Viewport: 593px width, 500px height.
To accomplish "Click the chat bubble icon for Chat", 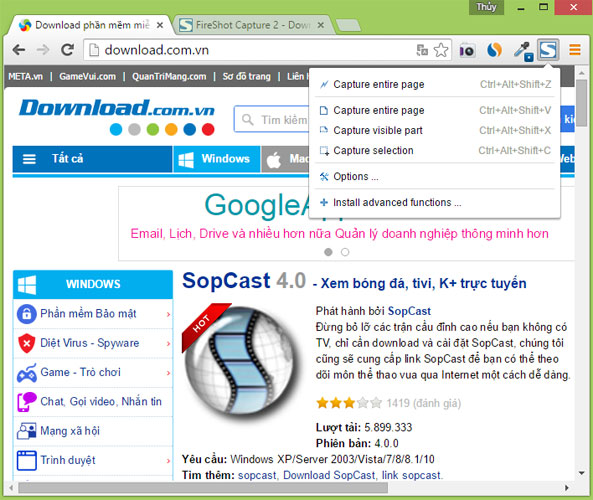I will point(26,402).
